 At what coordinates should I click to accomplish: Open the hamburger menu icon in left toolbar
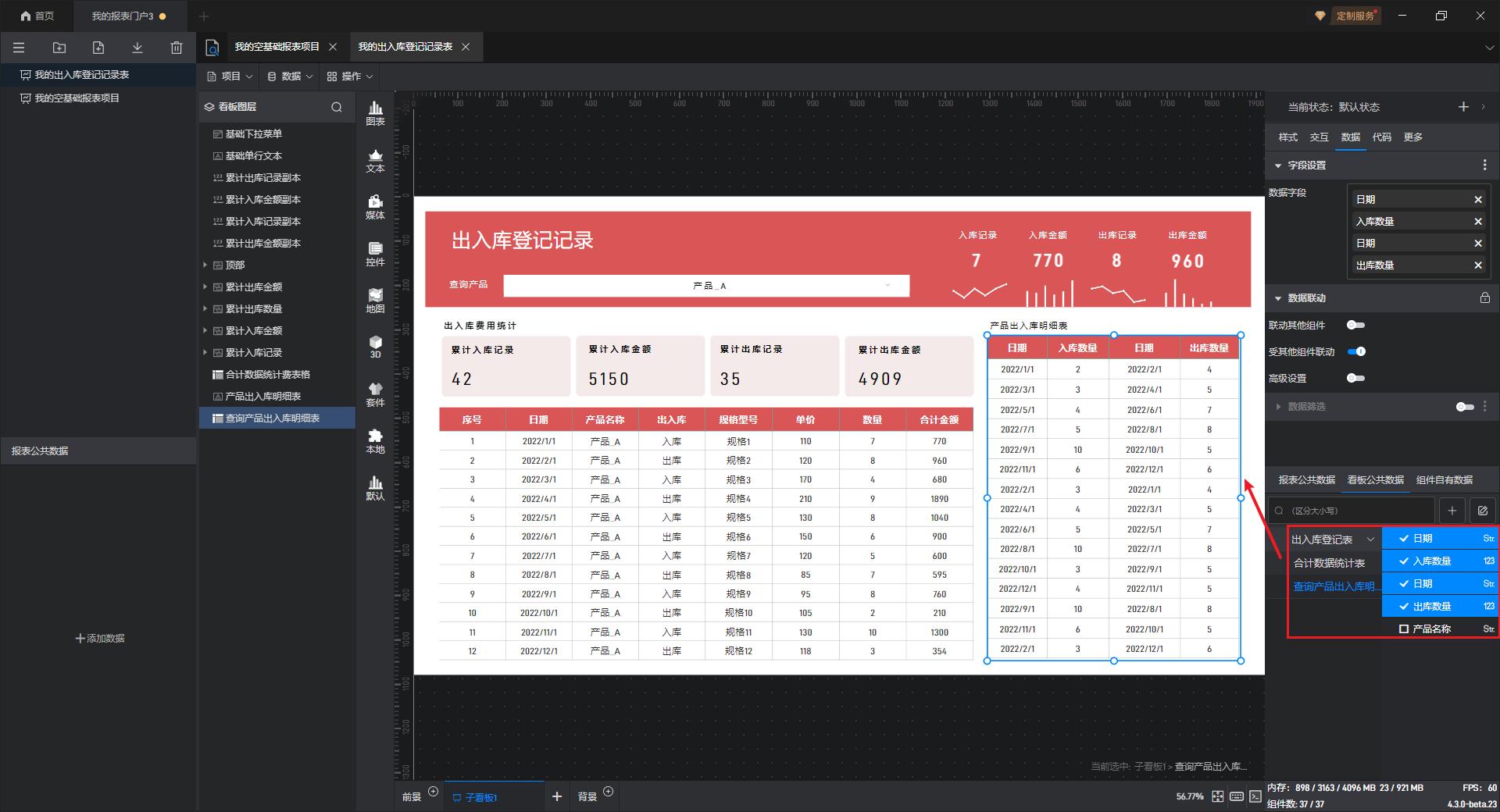pyautogui.click(x=19, y=48)
